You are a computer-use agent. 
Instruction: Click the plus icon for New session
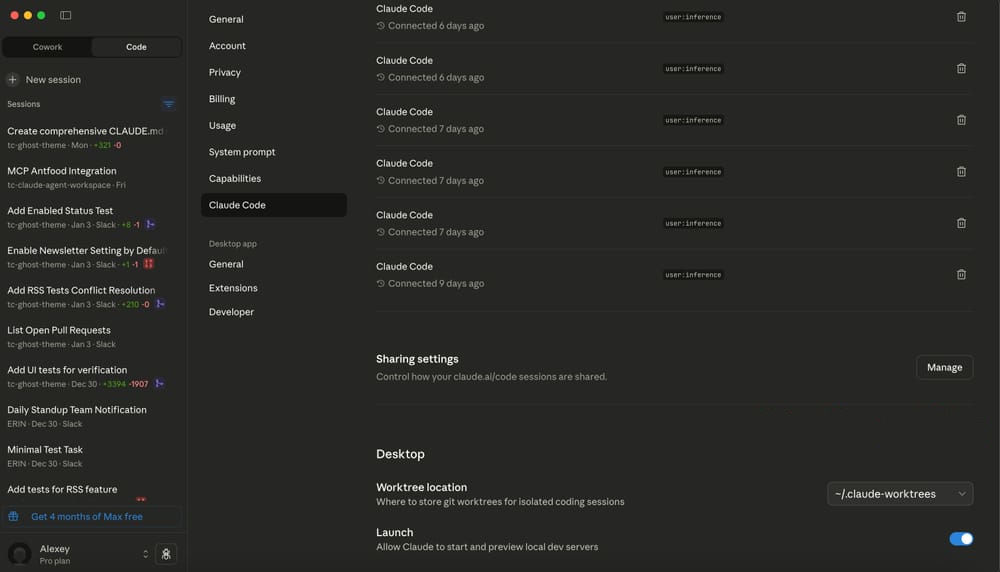13,80
